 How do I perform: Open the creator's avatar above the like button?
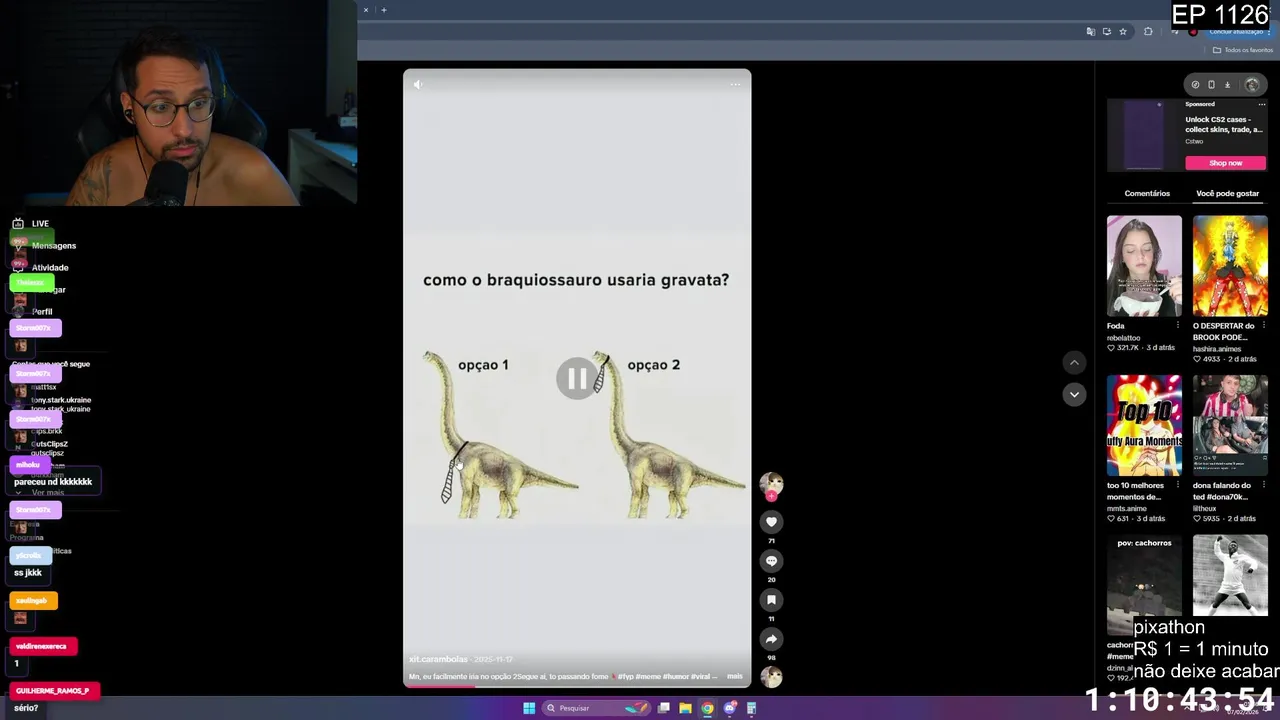tap(771, 485)
